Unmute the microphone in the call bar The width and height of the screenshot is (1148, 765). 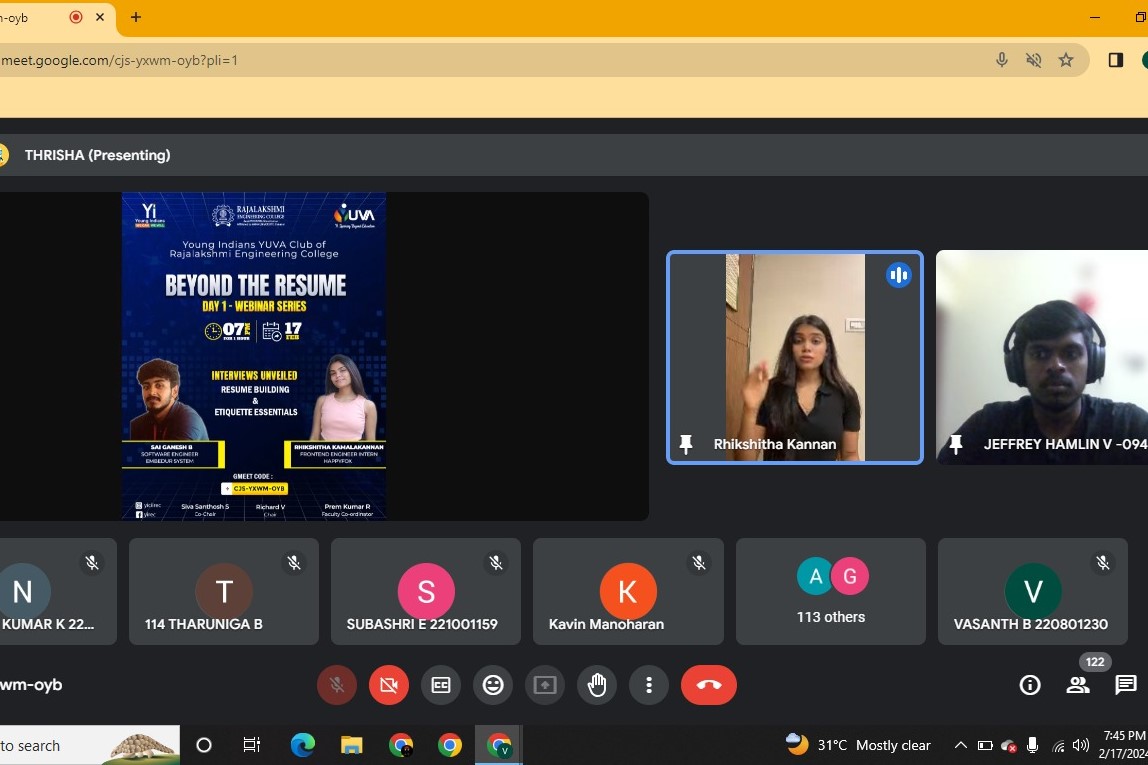tap(337, 685)
